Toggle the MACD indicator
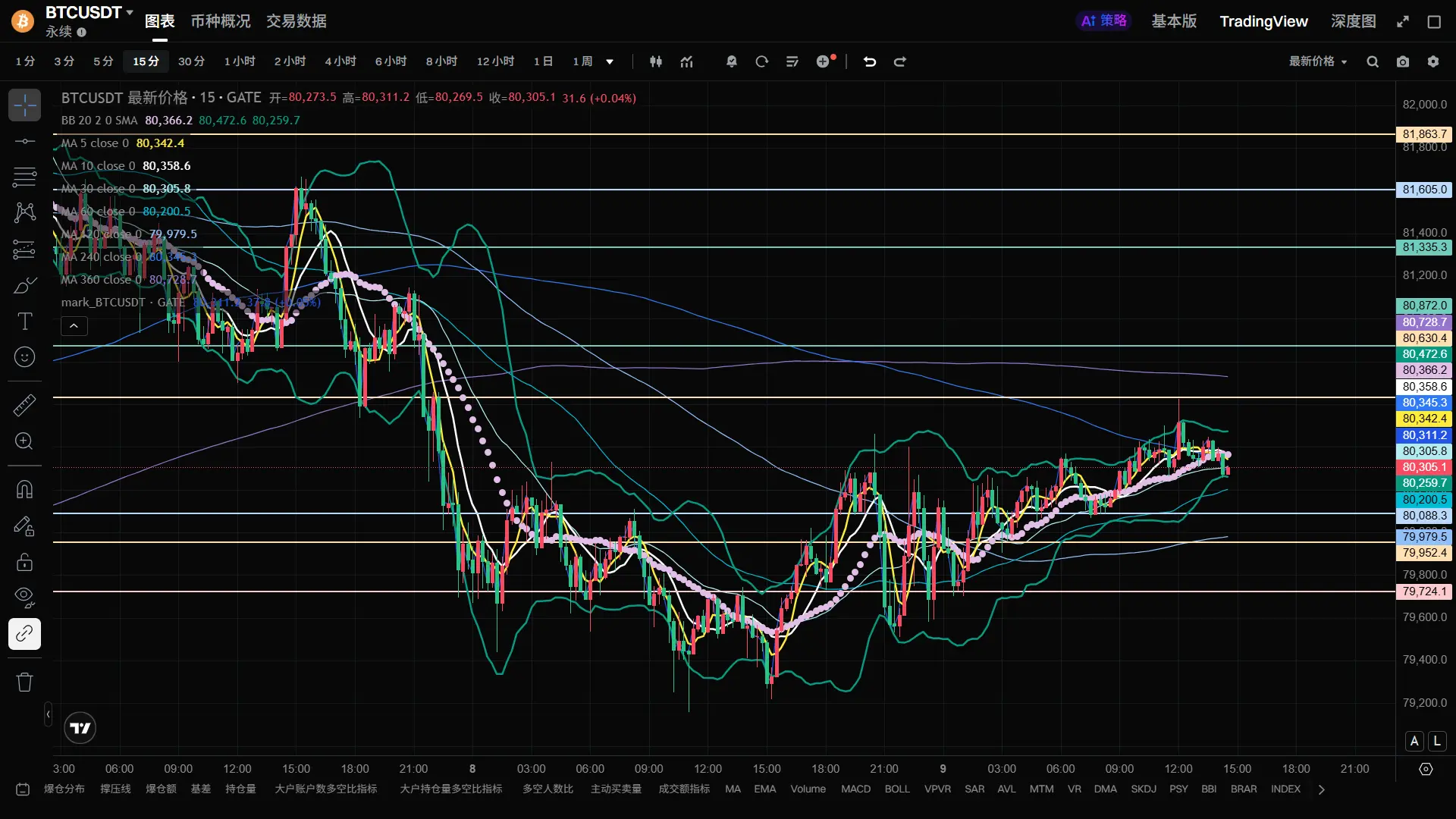 [x=855, y=789]
